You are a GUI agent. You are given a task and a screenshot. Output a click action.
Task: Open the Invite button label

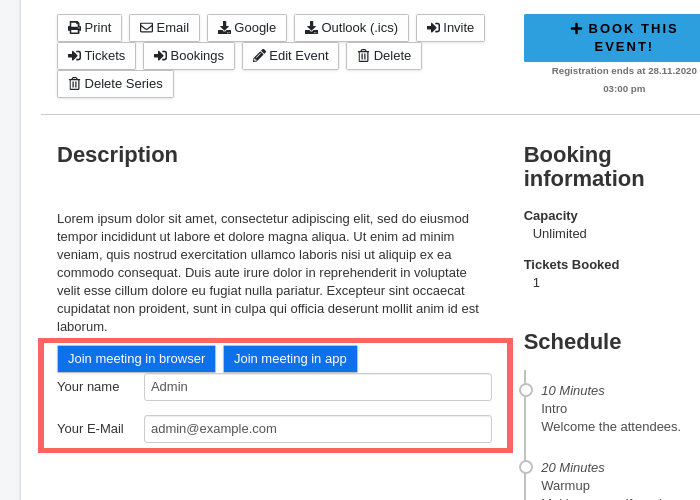pyautogui.click(x=458, y=28)
